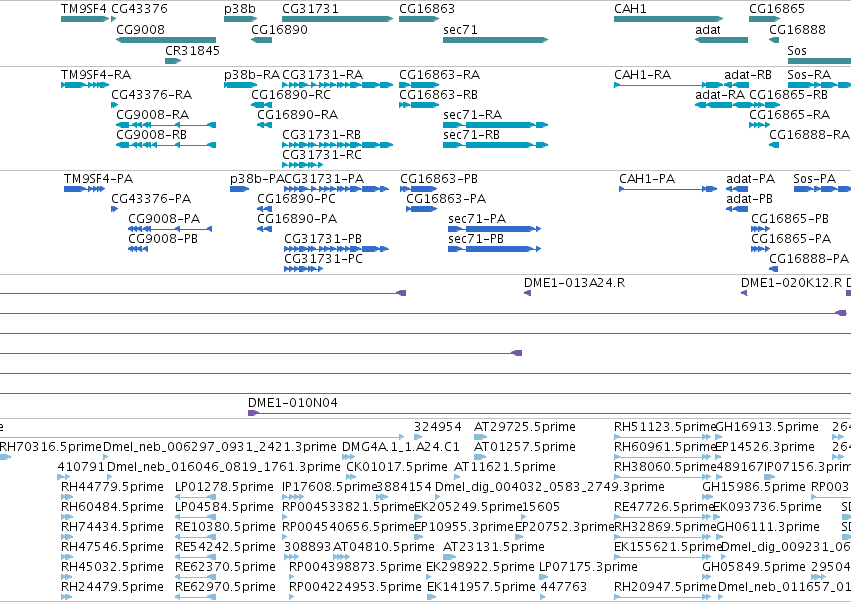Image resolution: width=851 pixels, height=602 pixels.
Task: Click DME1-020K12.R BAC end marker
Action: pos(744,293)
